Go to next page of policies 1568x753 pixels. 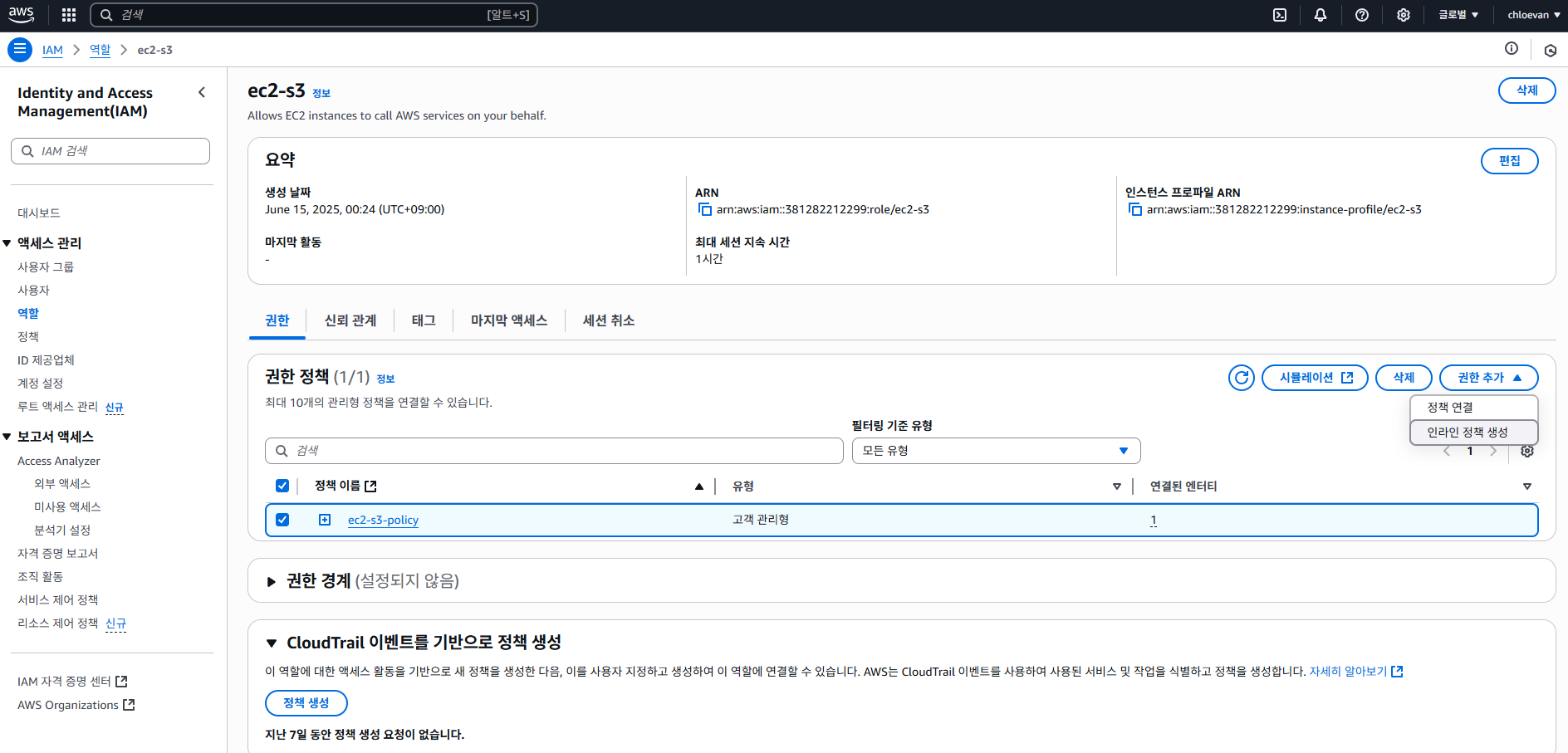(1493, 451)
